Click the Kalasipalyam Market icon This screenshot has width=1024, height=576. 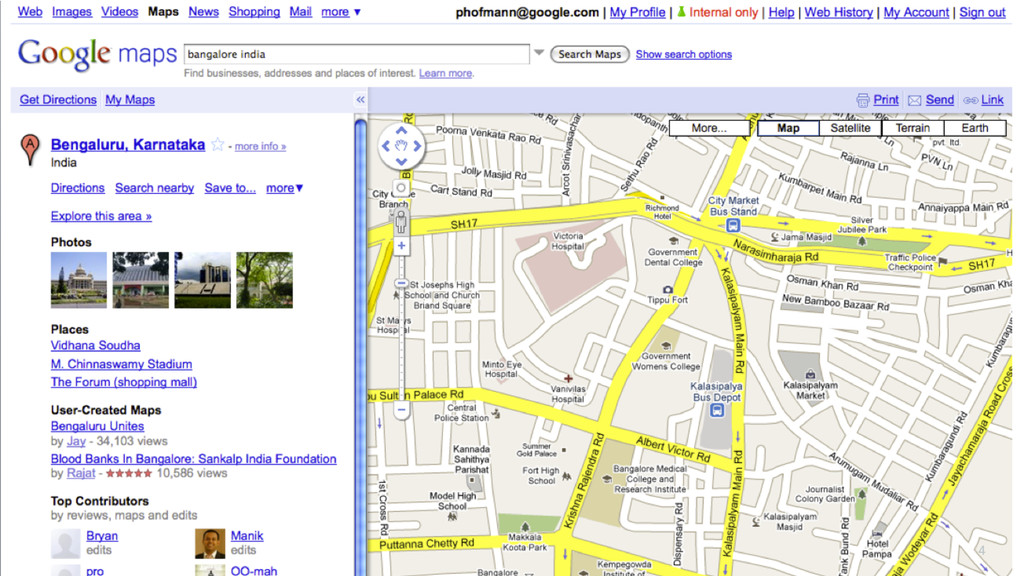[x=810, y=374]
